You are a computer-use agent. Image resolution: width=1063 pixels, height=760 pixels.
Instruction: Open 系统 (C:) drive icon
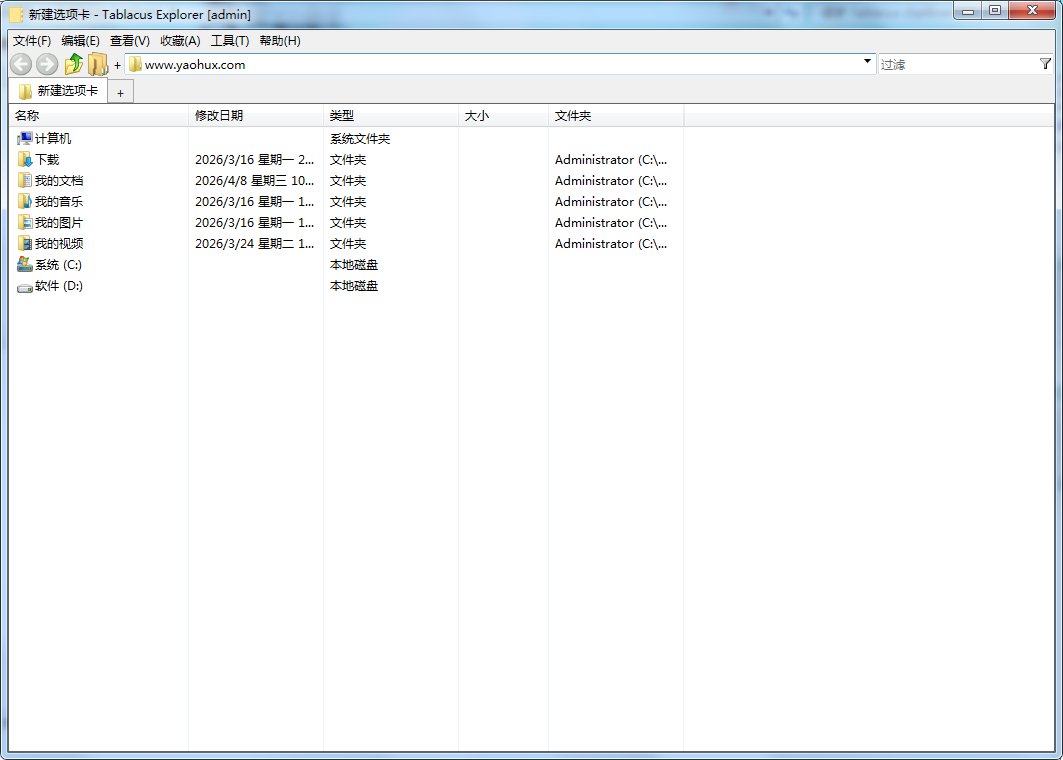click(25, 265)
